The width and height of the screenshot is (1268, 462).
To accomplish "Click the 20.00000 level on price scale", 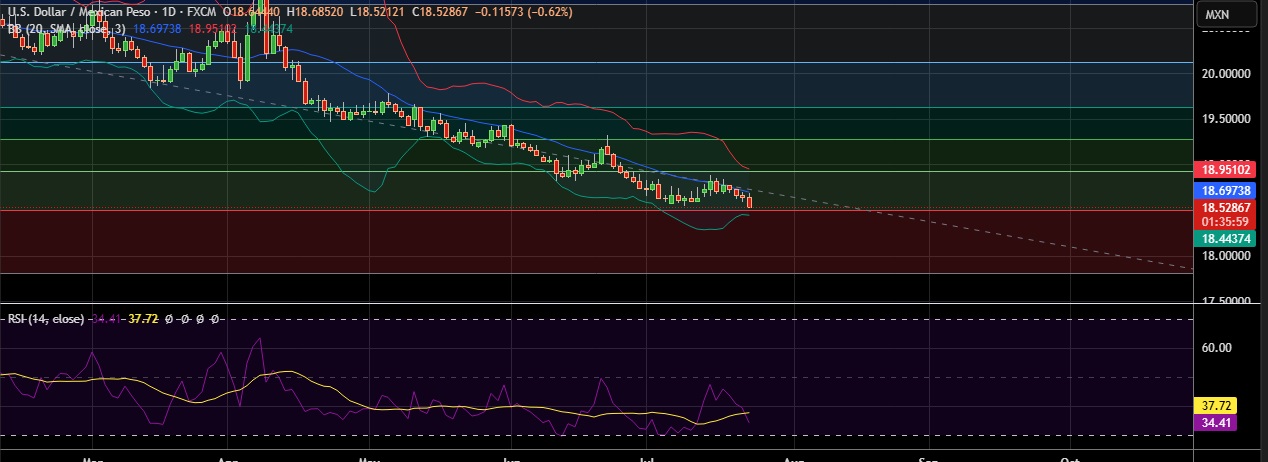I will (1224, 74).
